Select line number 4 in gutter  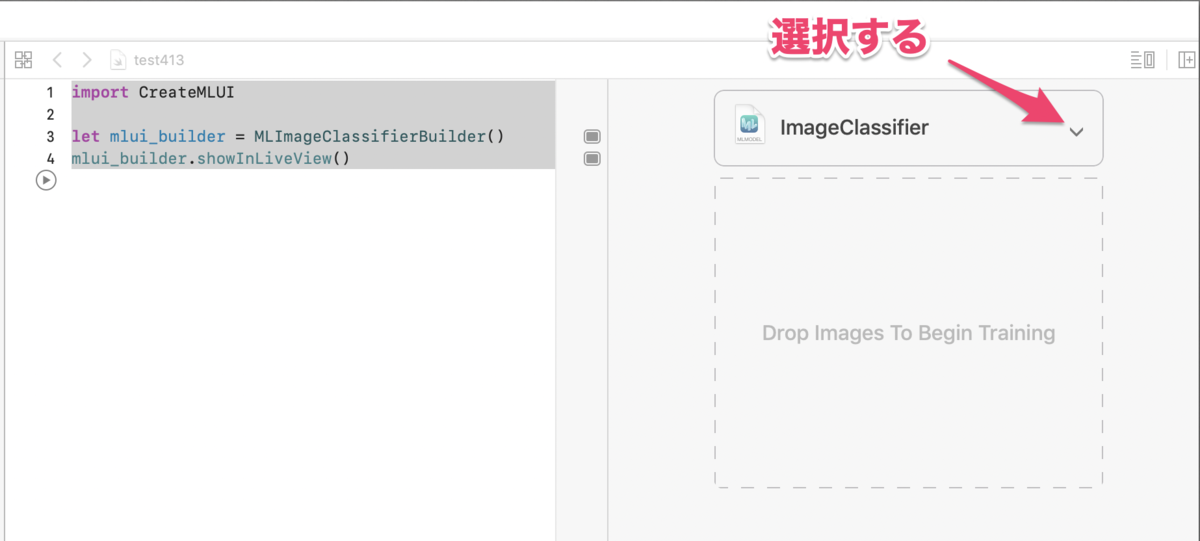click(x=49, y=158)
